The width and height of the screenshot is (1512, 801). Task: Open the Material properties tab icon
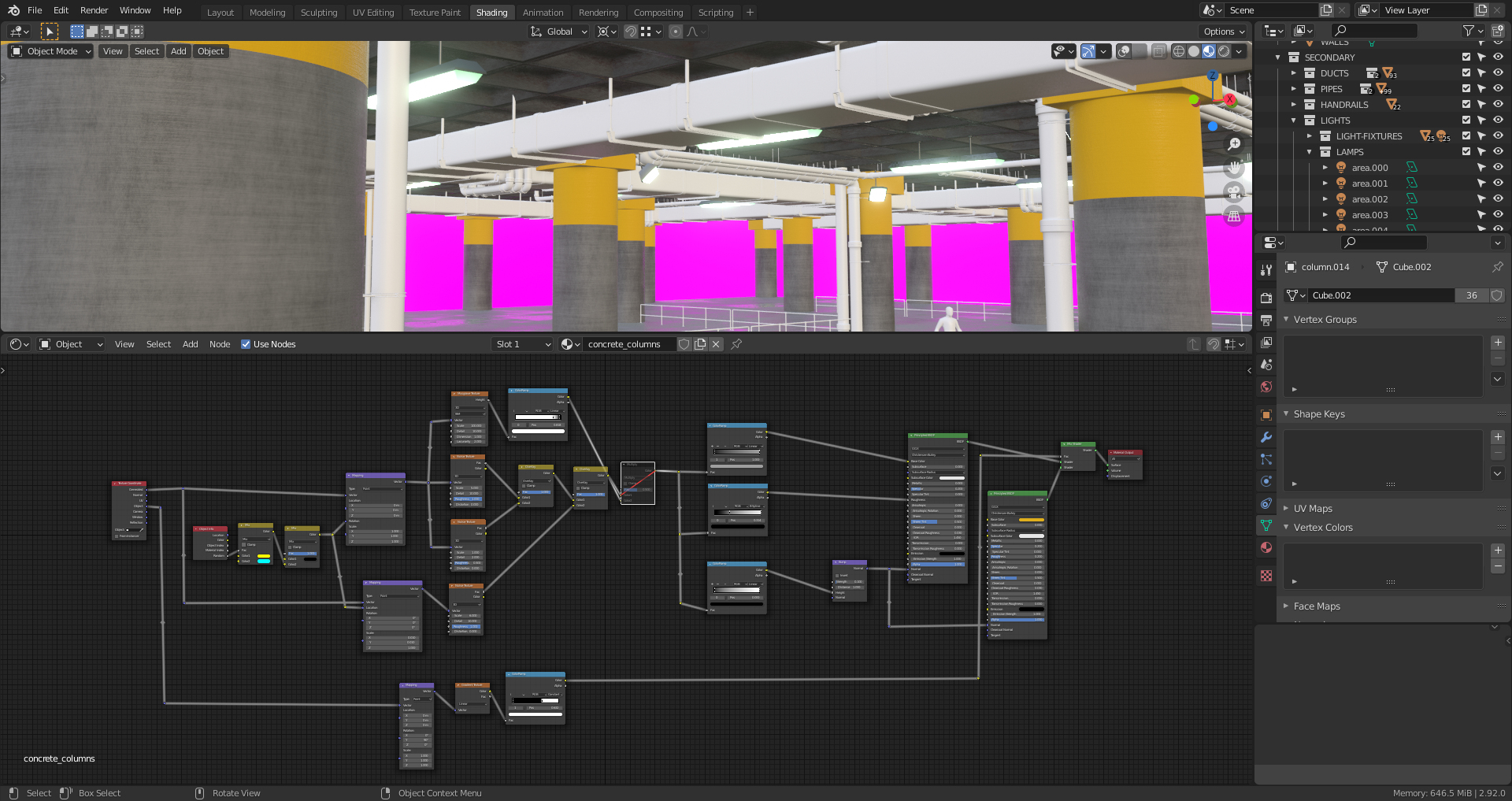pyautogui.click(x=1266, y=547)
